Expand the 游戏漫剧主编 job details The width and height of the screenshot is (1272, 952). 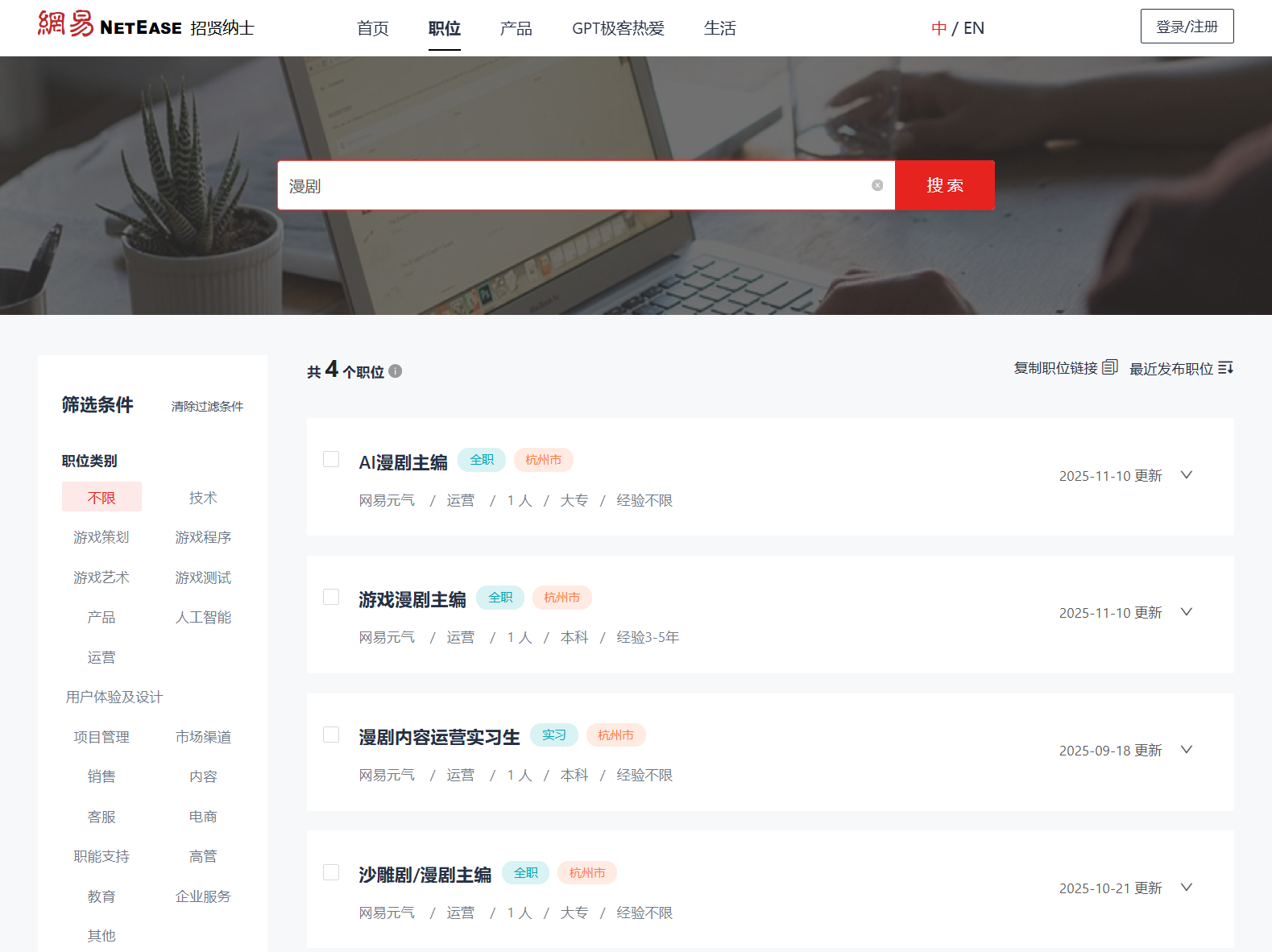(1186, 612)
